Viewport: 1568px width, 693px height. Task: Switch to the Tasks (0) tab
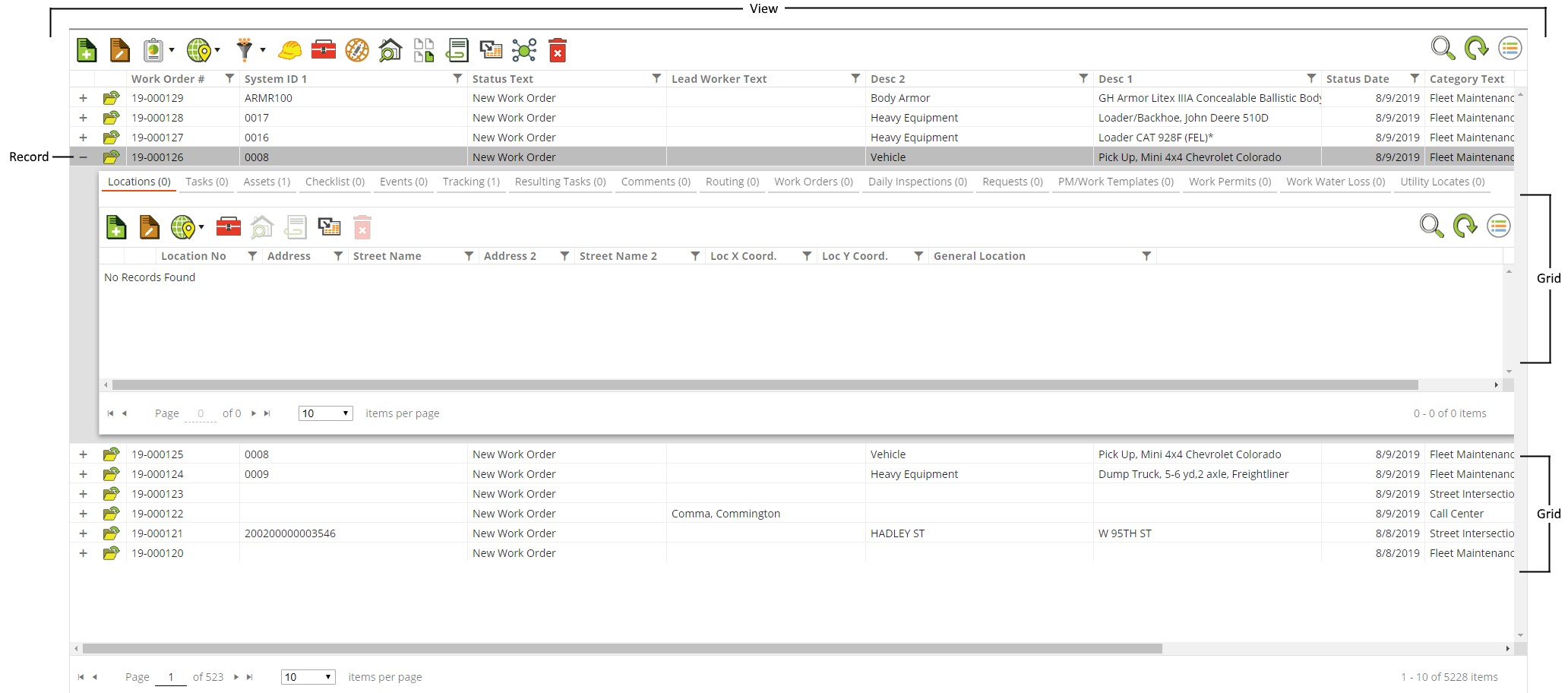coord(206,181)
